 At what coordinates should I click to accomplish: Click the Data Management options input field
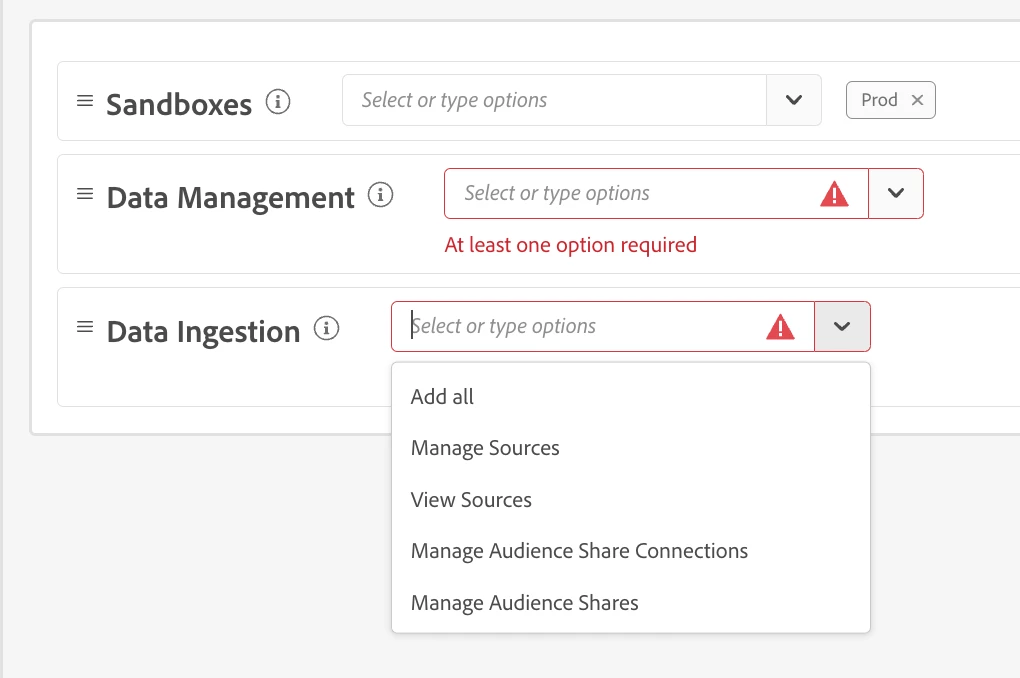[x=630, y=193]
